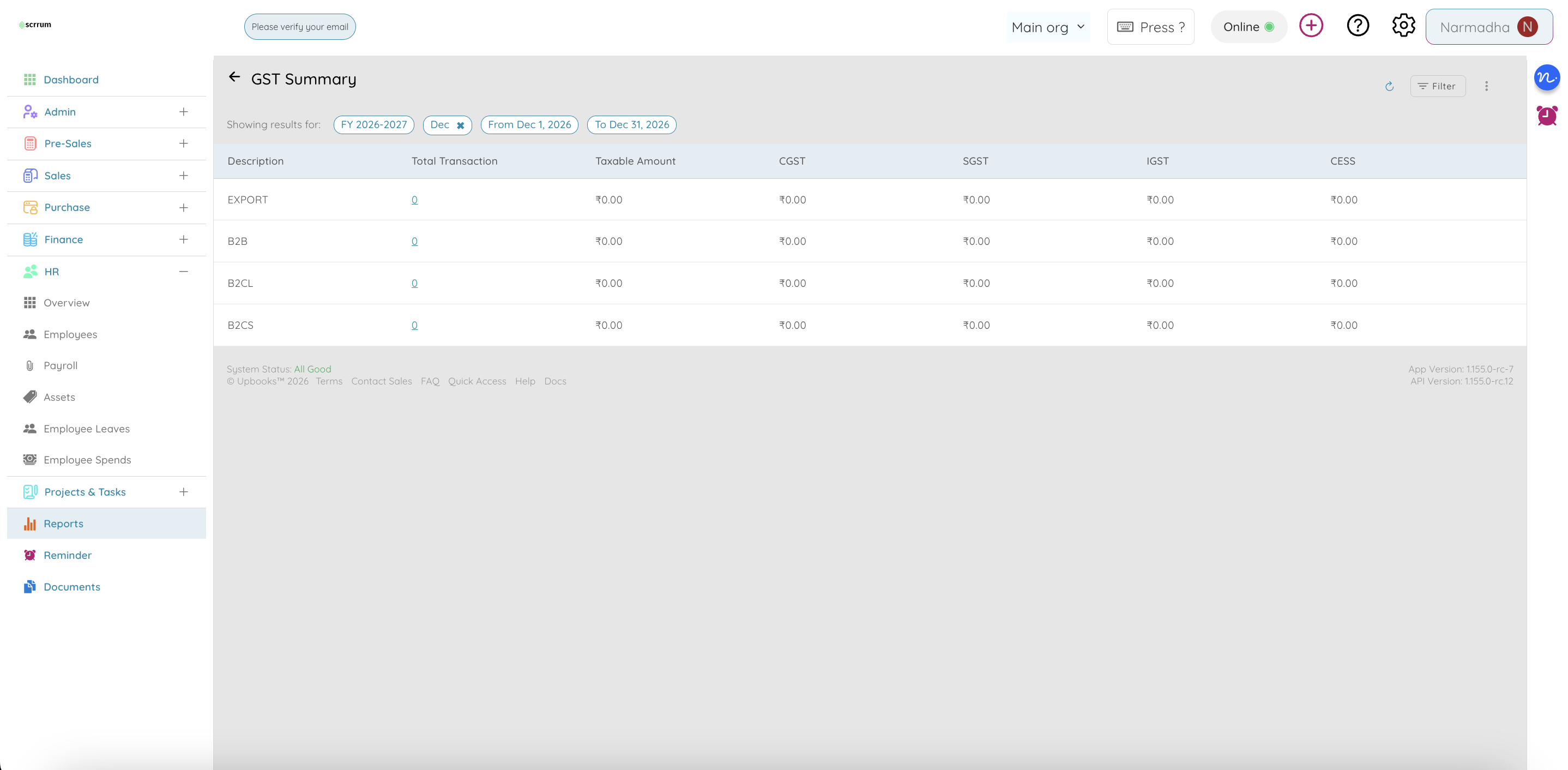1568x770 pixels.
Task: Open the Narmadha user profile menu
Action: coord(1488,27)
